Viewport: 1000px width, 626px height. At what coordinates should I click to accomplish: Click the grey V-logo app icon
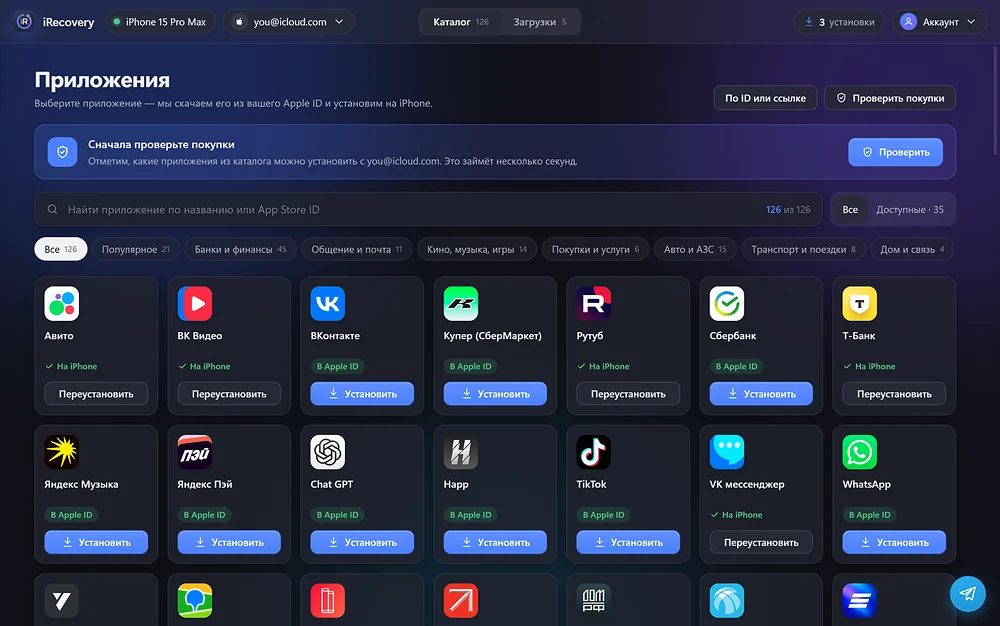click(x=62, y=601)
